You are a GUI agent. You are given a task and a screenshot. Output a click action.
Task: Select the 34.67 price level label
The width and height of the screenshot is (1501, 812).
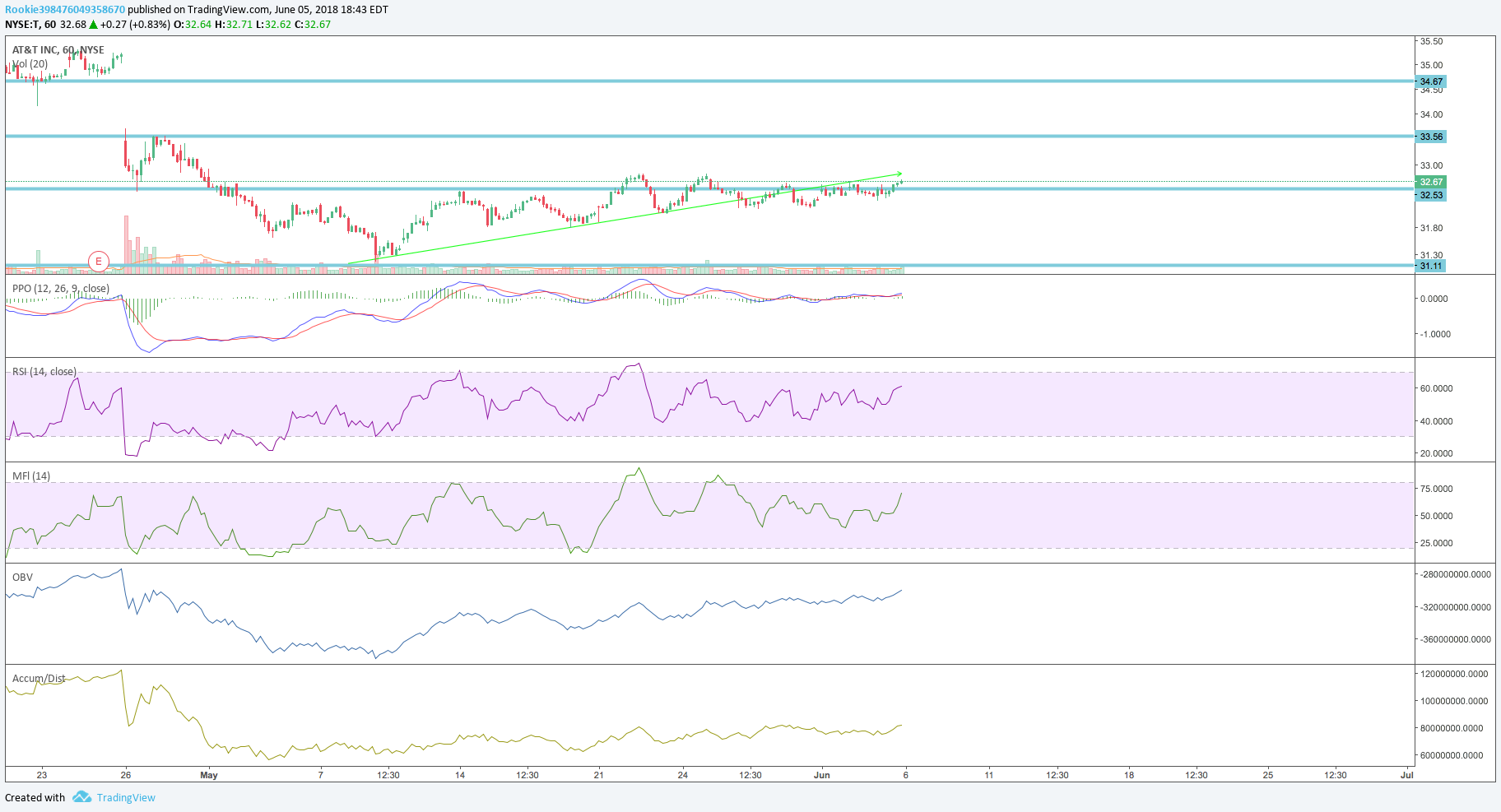[x=1431, y=81]
